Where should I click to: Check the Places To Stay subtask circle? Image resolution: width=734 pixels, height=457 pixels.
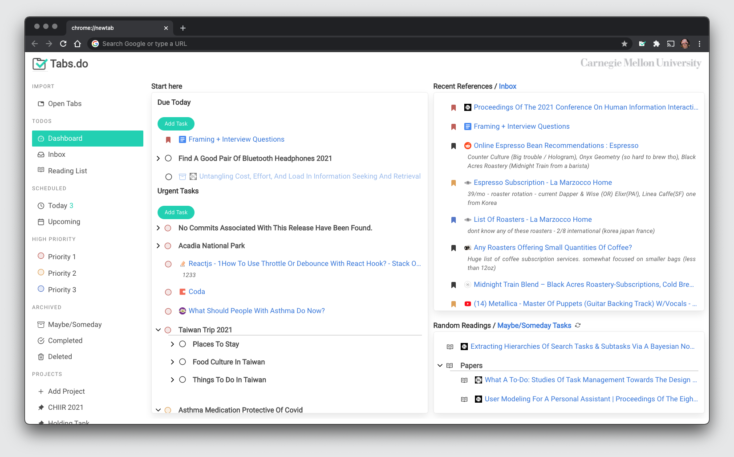pos(182,344)
